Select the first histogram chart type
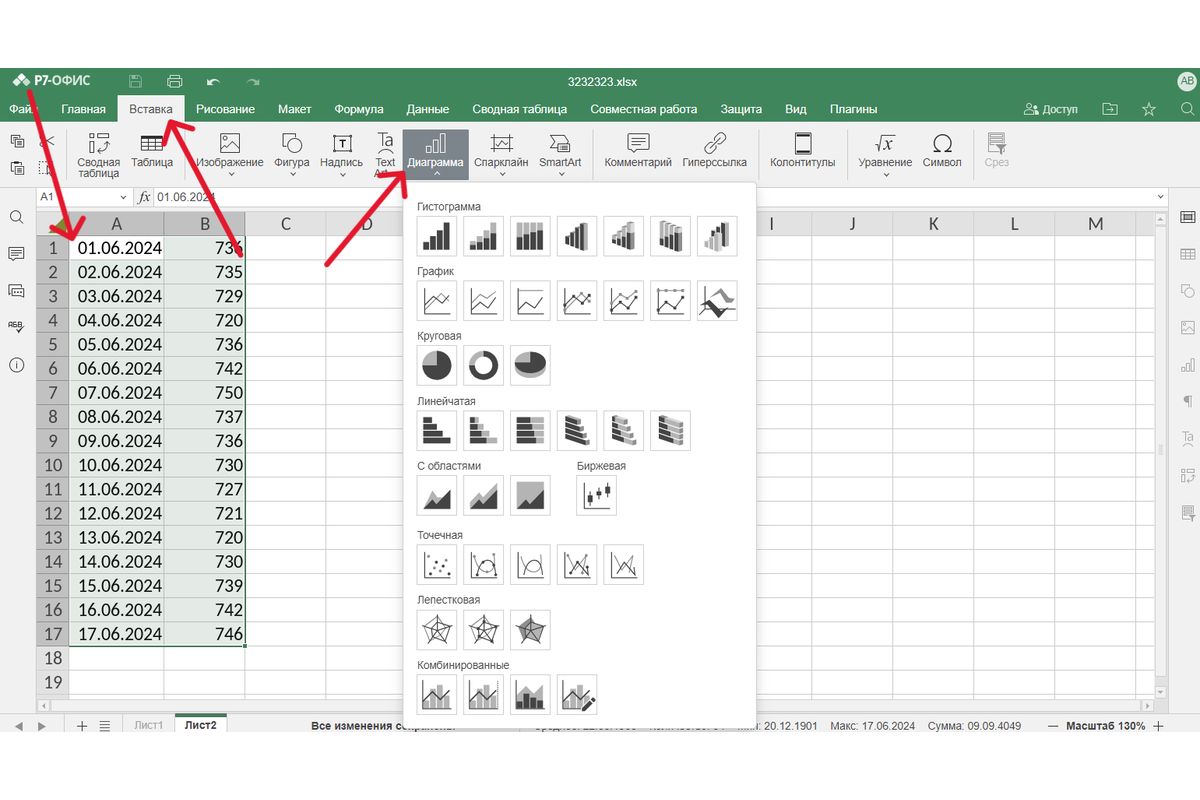This screenshot has width=1200, height=800. click(x=436, y=236)
